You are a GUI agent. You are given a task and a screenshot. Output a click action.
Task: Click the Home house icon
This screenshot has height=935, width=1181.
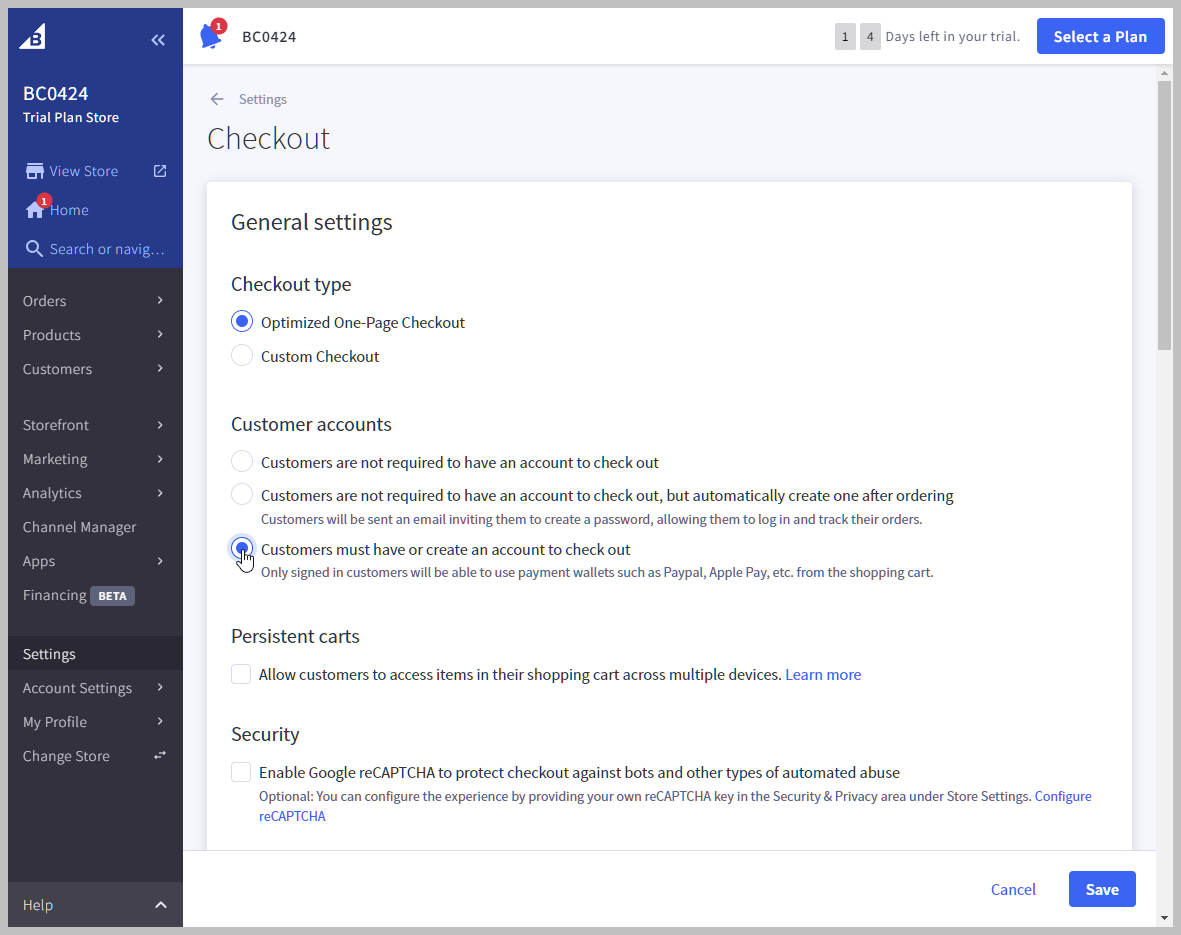[x=35, y=210]
